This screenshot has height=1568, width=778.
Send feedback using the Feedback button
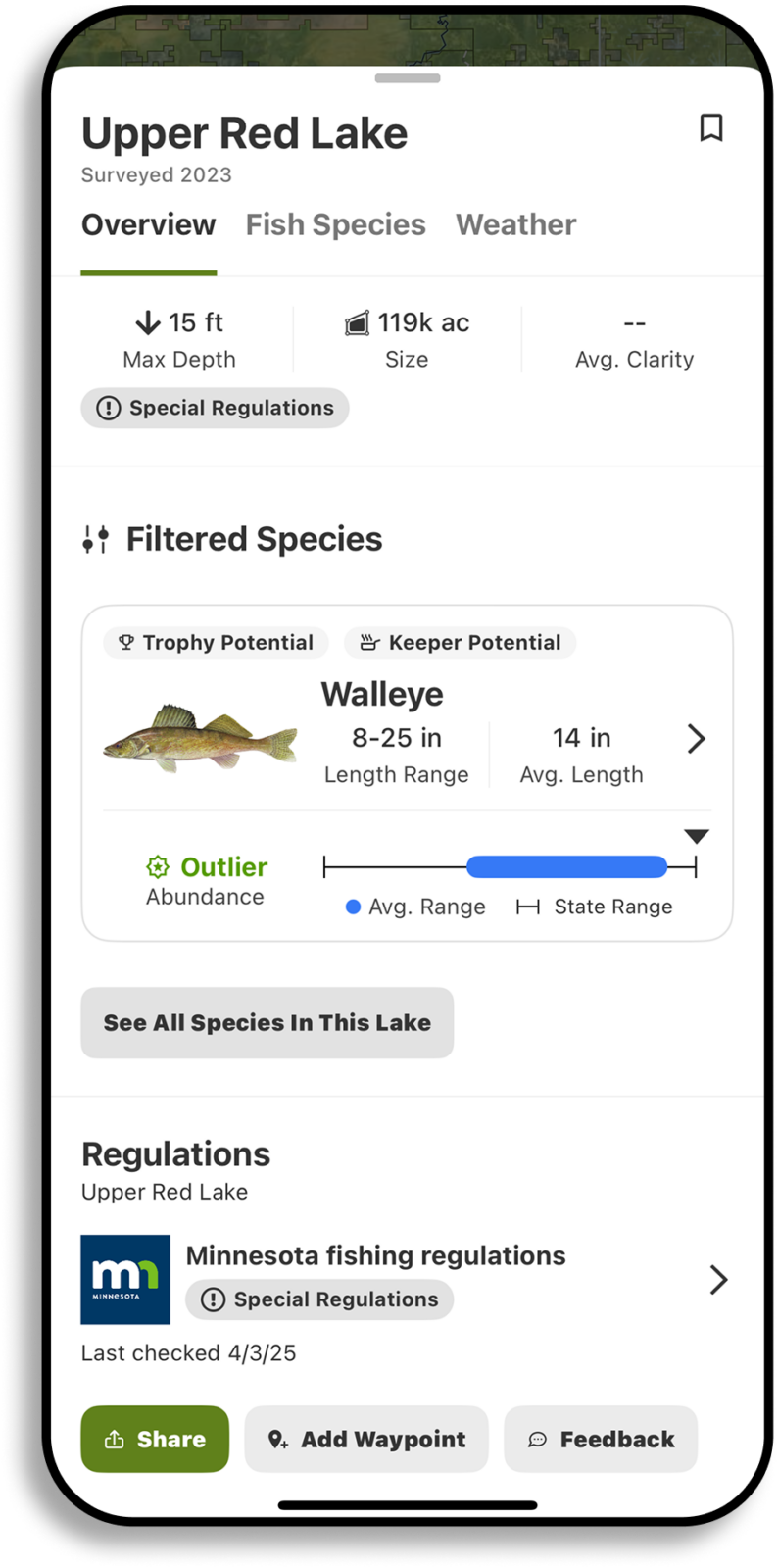click(601, 1439)
